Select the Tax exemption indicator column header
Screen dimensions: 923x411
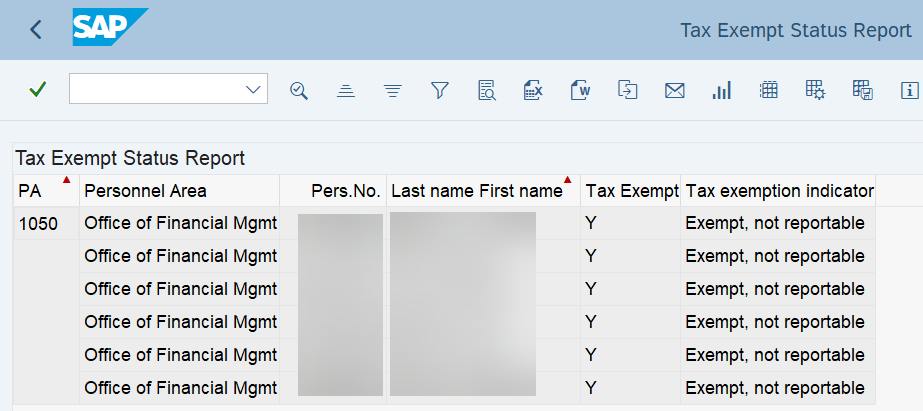click(x=779, y=191)
